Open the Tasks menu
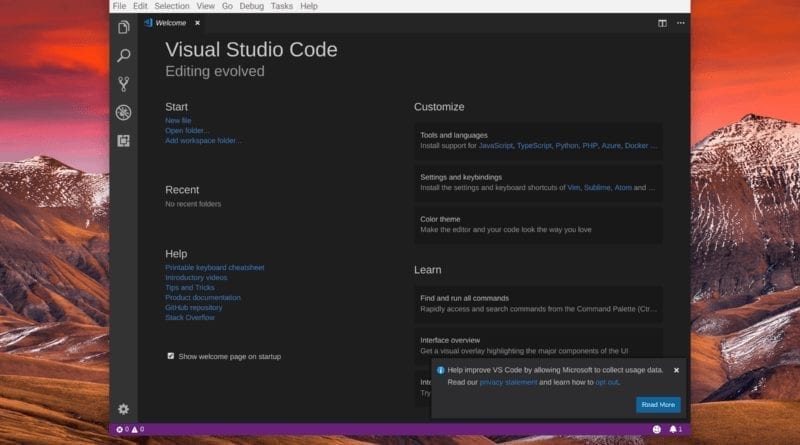This screenshot has height=445, width=800. pyautogui.click(x=282, y=6)
